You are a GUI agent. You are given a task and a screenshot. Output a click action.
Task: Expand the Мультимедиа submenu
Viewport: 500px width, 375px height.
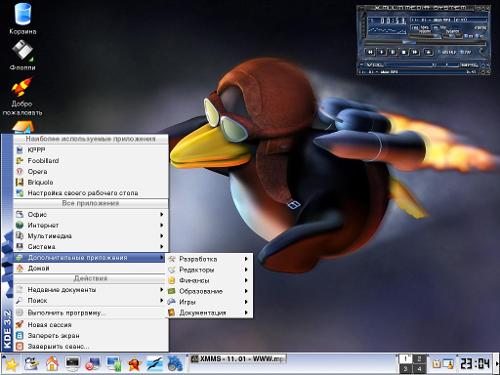(90, 236)
